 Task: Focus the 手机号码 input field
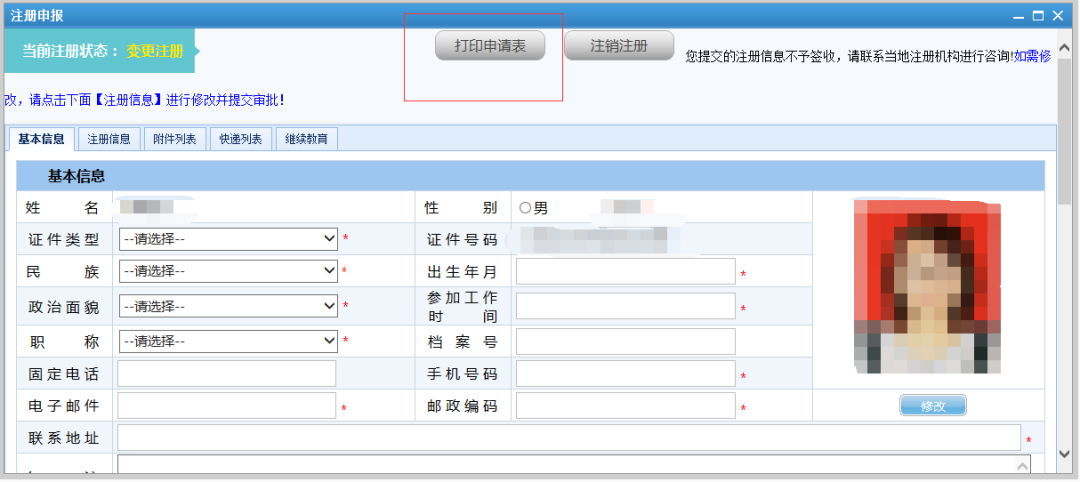(625, 374)
